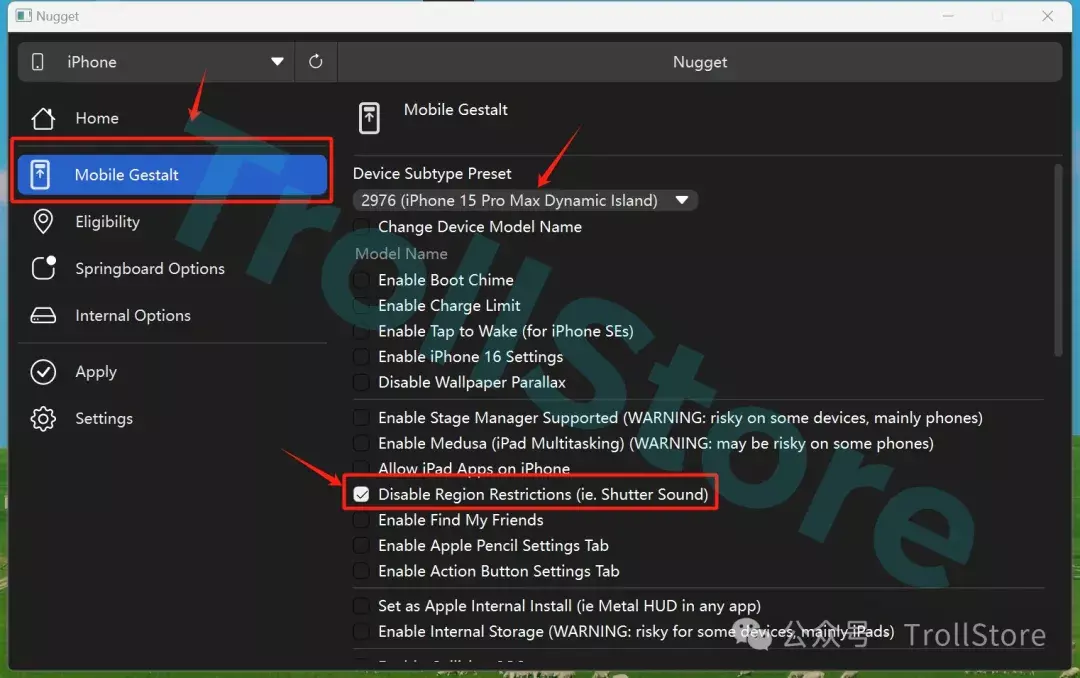
Task: Check Enable Action Button Settings Tab
Action: click(x=361, y=571)
